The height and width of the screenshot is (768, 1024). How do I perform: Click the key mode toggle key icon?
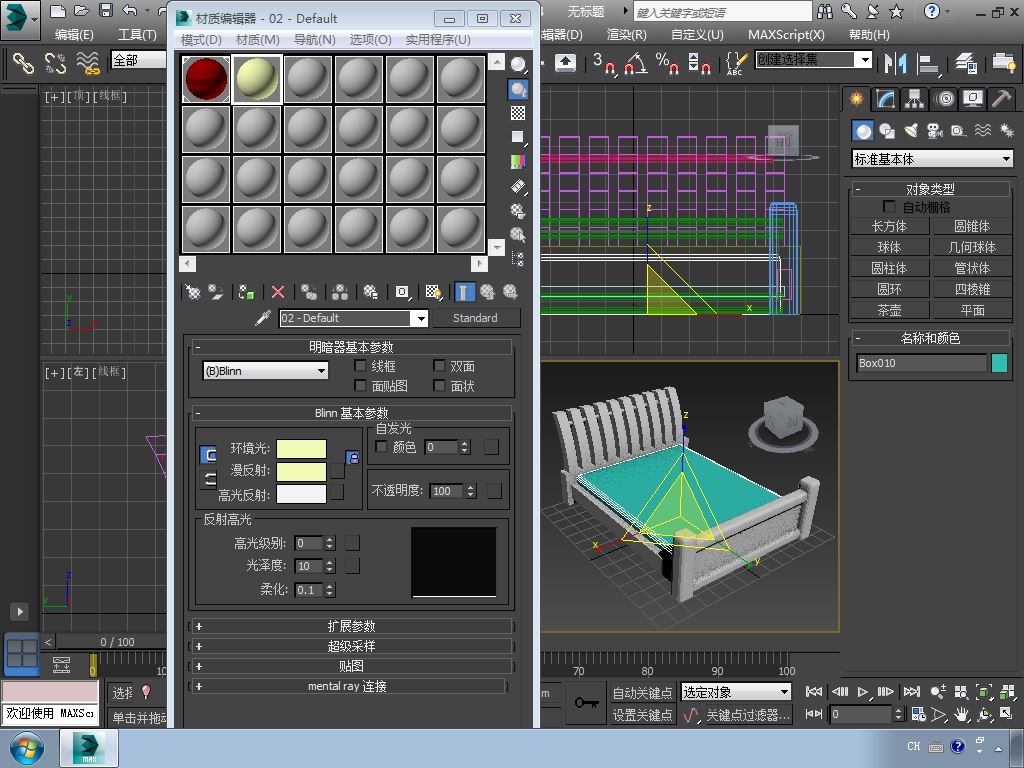[x=586, y=703]
